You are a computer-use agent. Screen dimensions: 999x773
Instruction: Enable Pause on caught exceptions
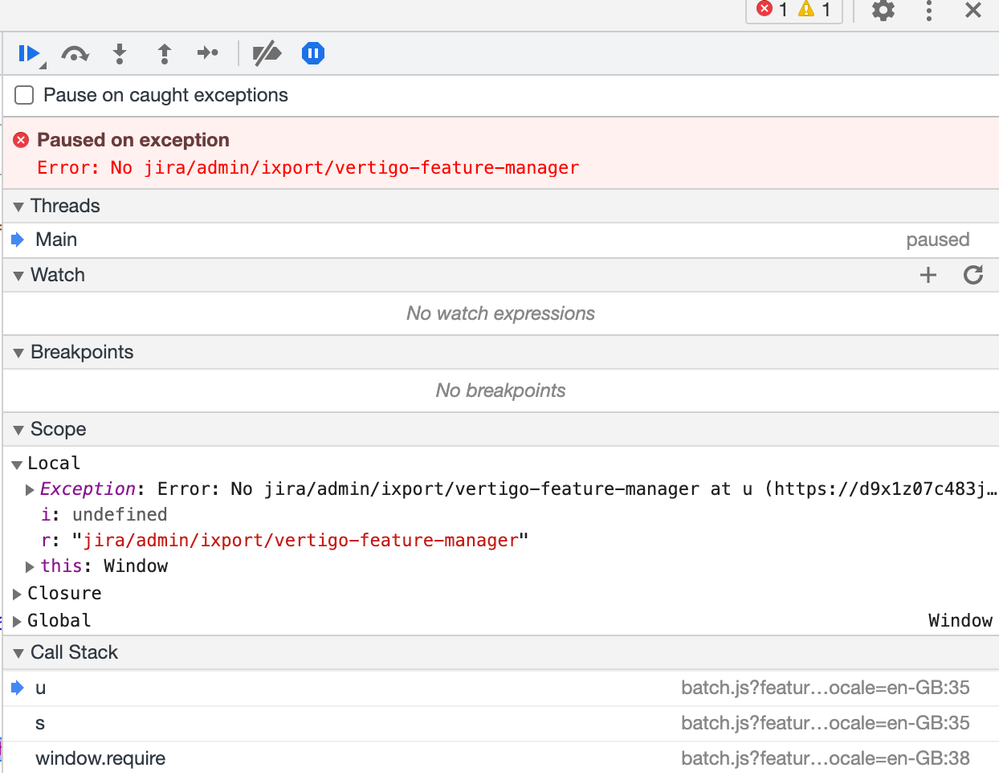tap(24, 95)
